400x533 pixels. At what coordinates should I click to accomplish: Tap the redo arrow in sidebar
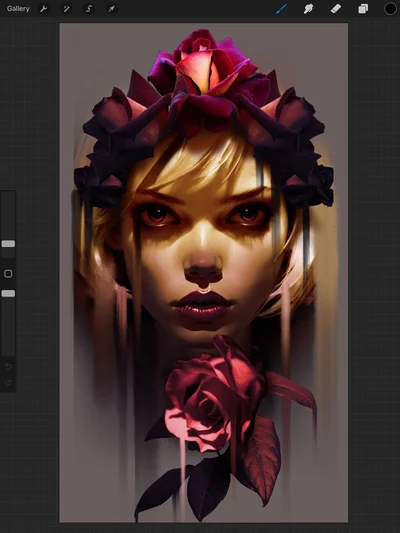click(8, 383)
